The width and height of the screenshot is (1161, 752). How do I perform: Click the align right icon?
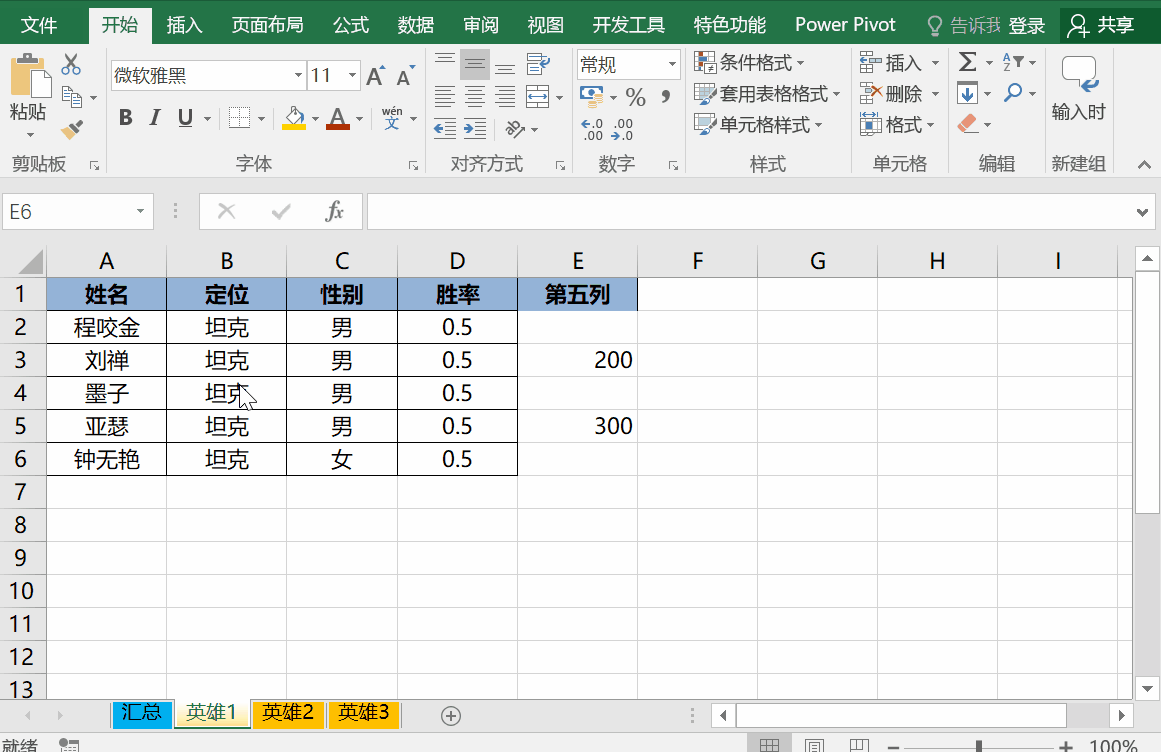pyautogui.click(x=505, y=96)
